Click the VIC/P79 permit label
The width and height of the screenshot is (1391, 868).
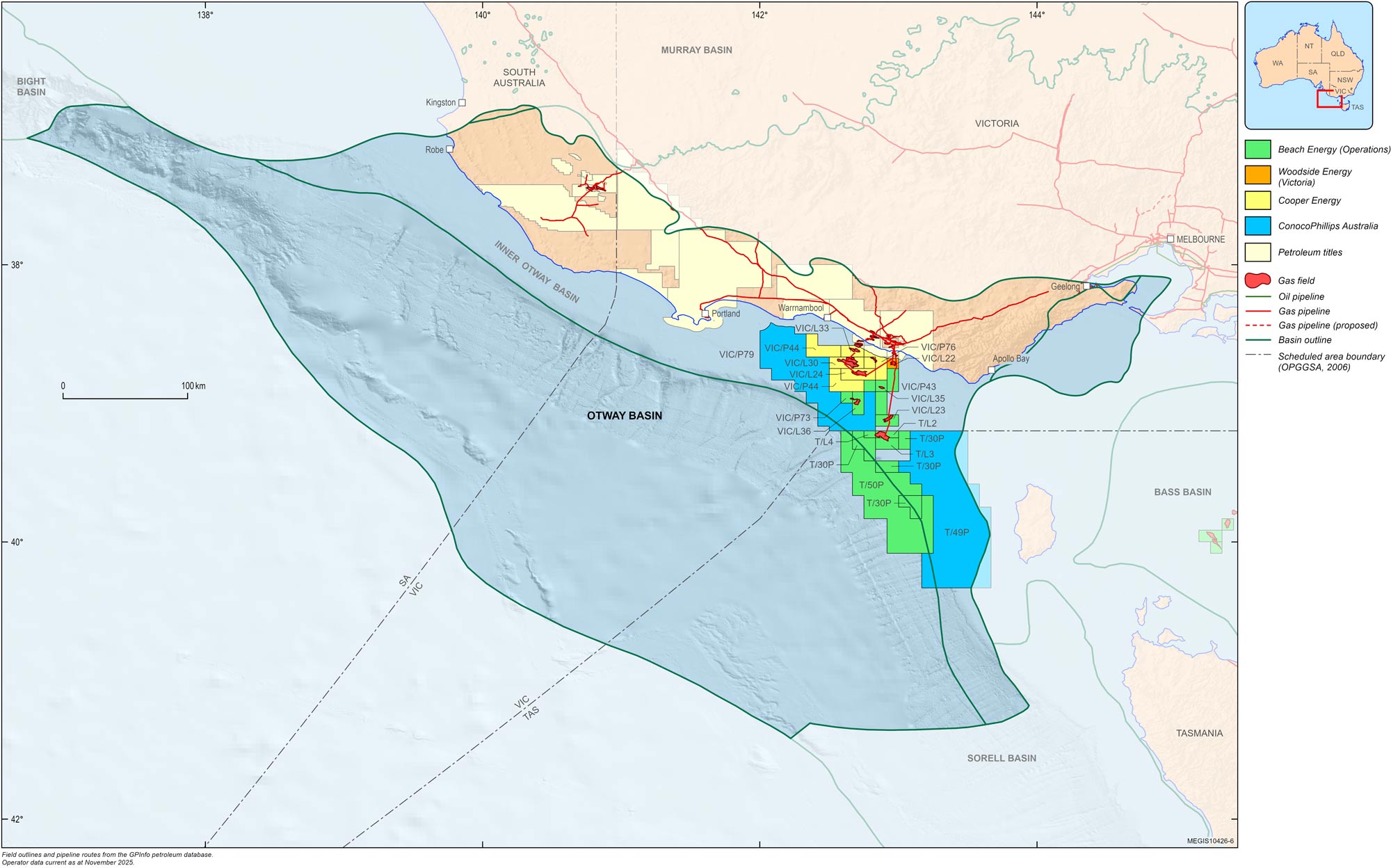coord(736,354)
